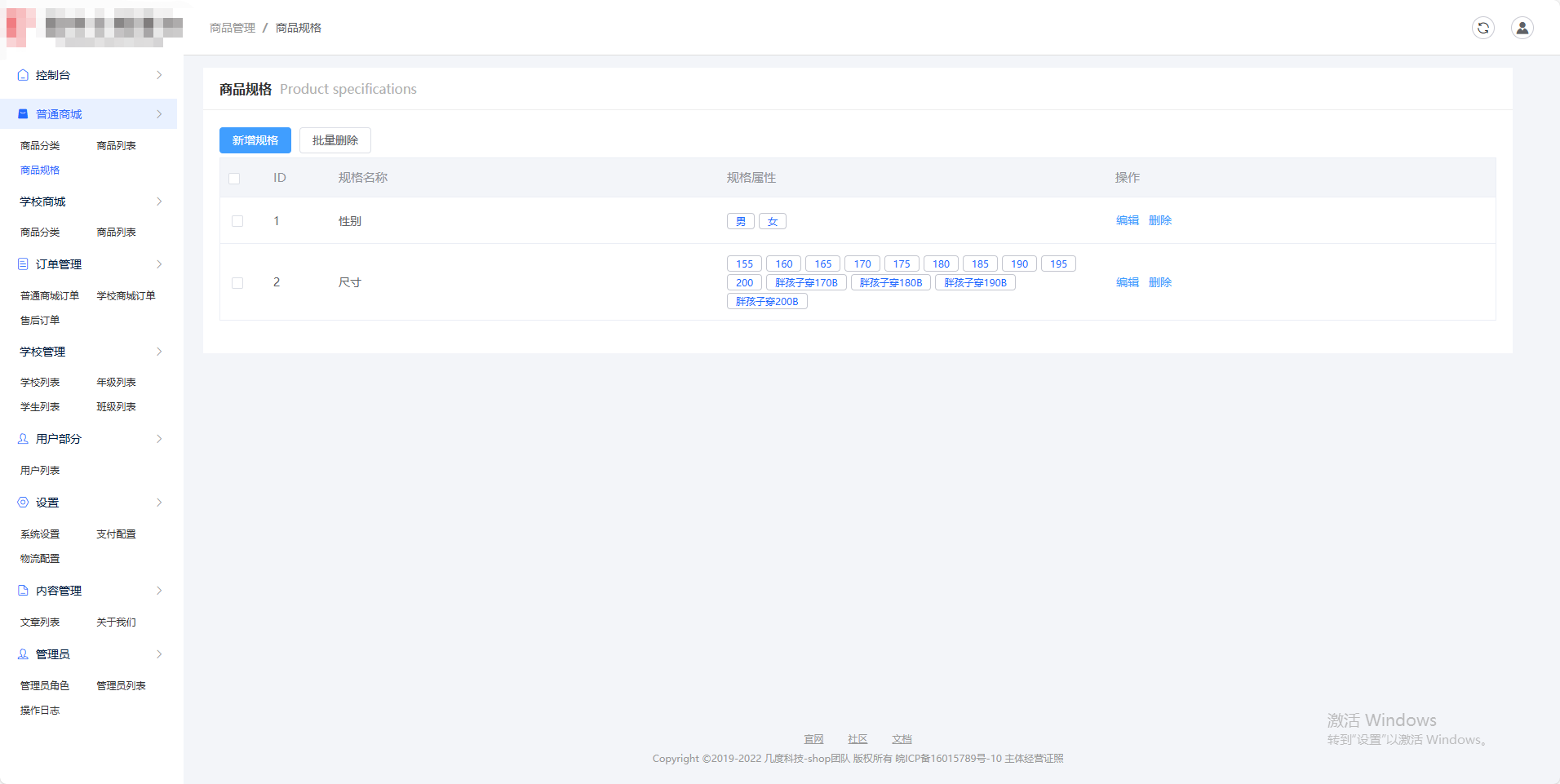Click the 普通商城 shop icon

[23, 114]
